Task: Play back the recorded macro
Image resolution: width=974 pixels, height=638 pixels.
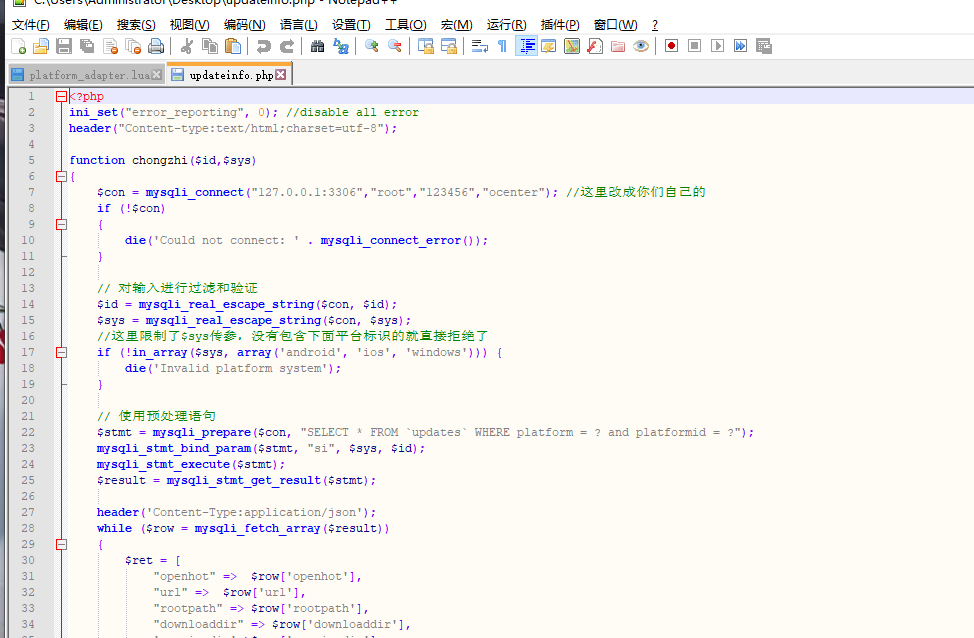Action: point(717,46)
